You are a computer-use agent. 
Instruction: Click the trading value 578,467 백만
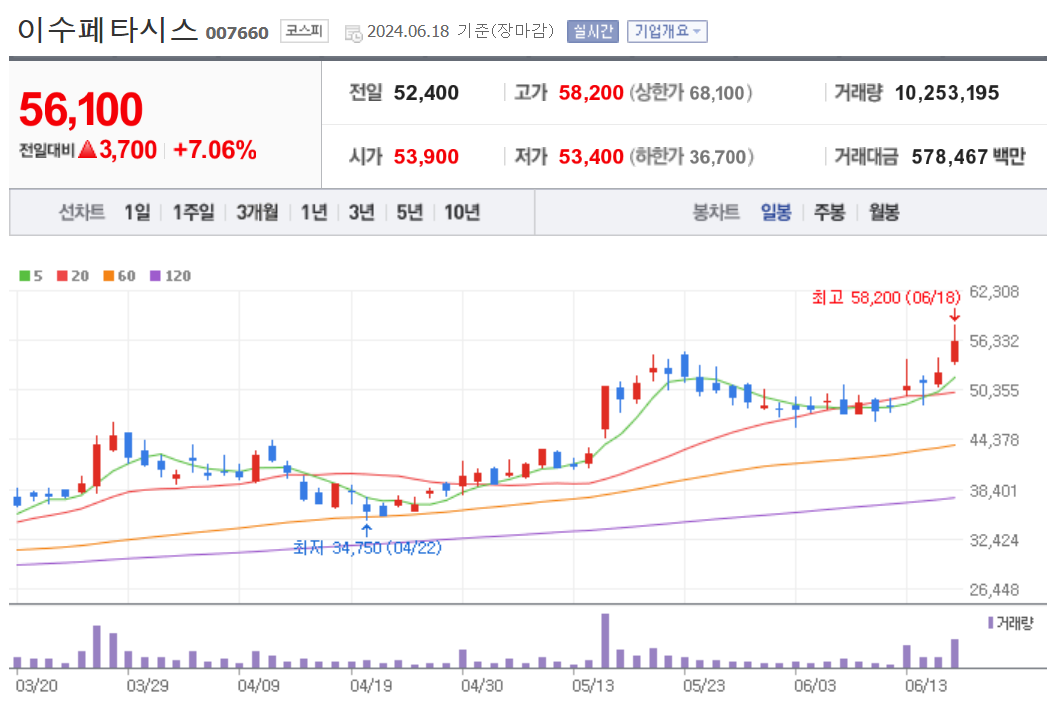[968, 157]
